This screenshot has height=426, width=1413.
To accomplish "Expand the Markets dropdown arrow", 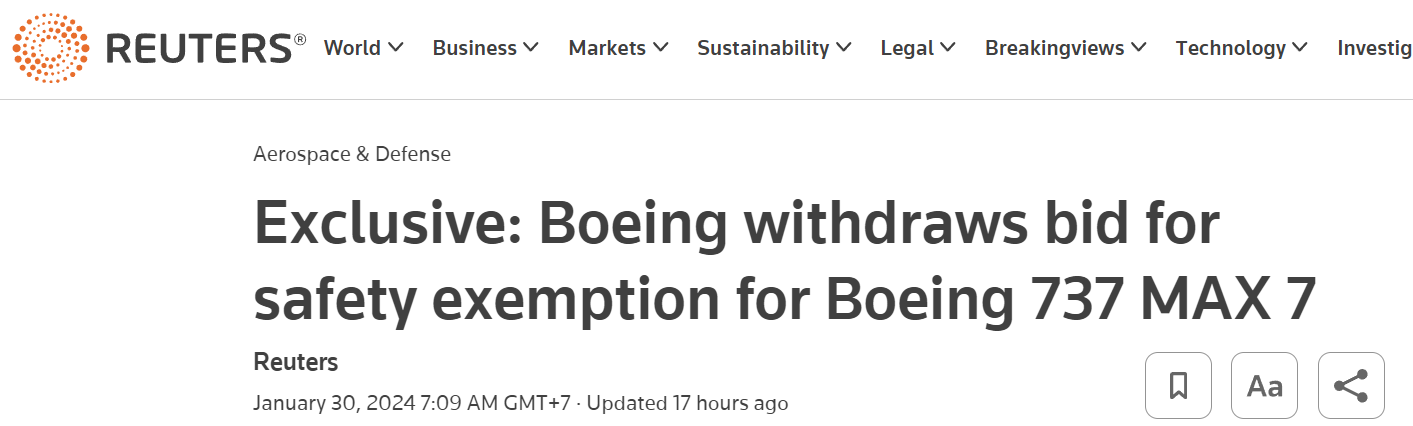I will [x=660, y=48].
